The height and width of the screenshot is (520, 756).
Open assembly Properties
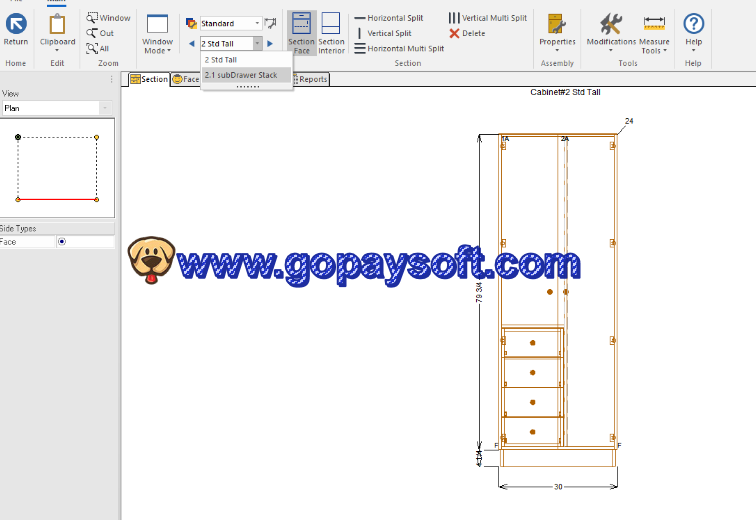pos(557,33)
